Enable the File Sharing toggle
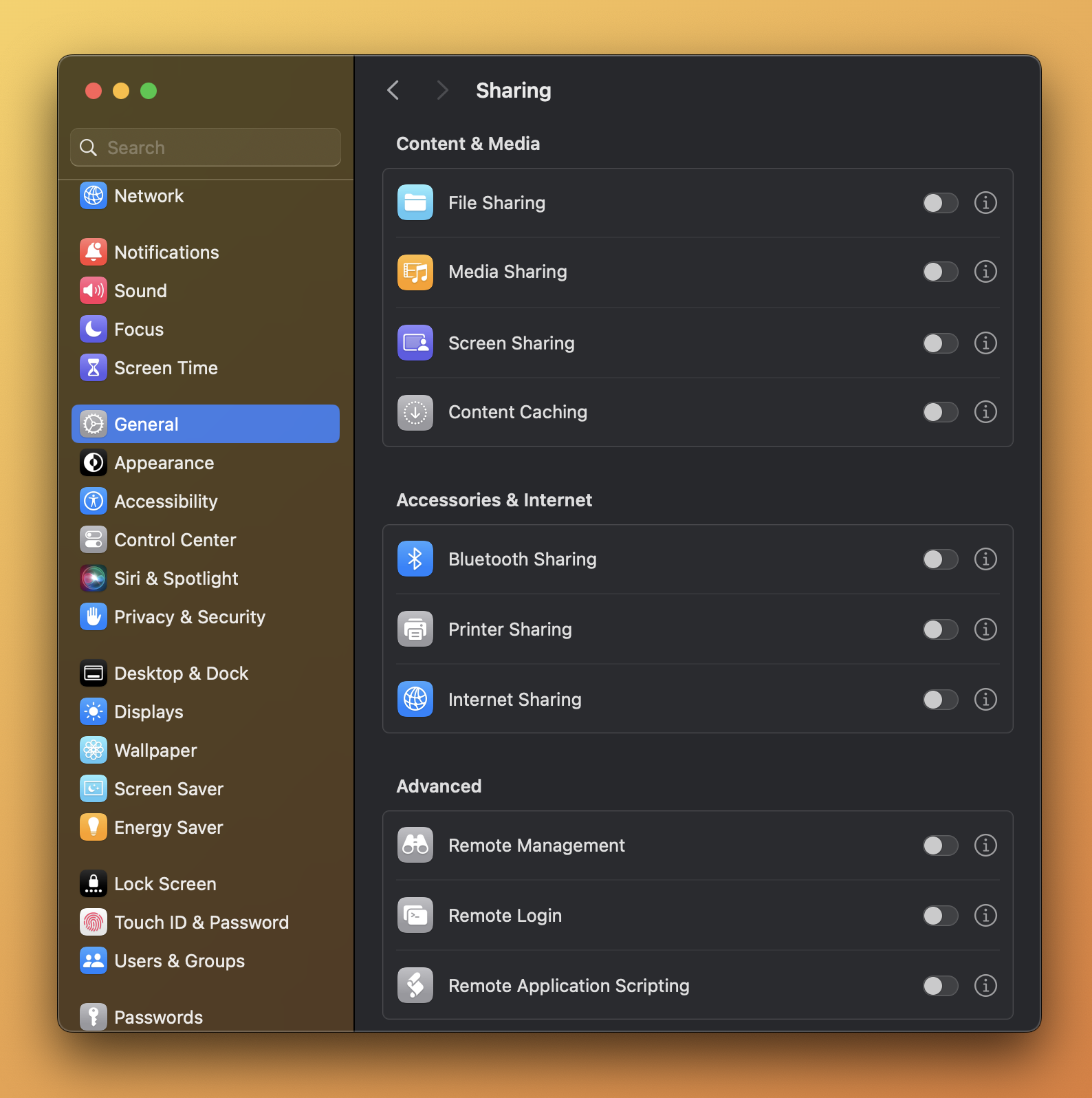This screenshot has height=1098, width=1092. tap(940, 203)
